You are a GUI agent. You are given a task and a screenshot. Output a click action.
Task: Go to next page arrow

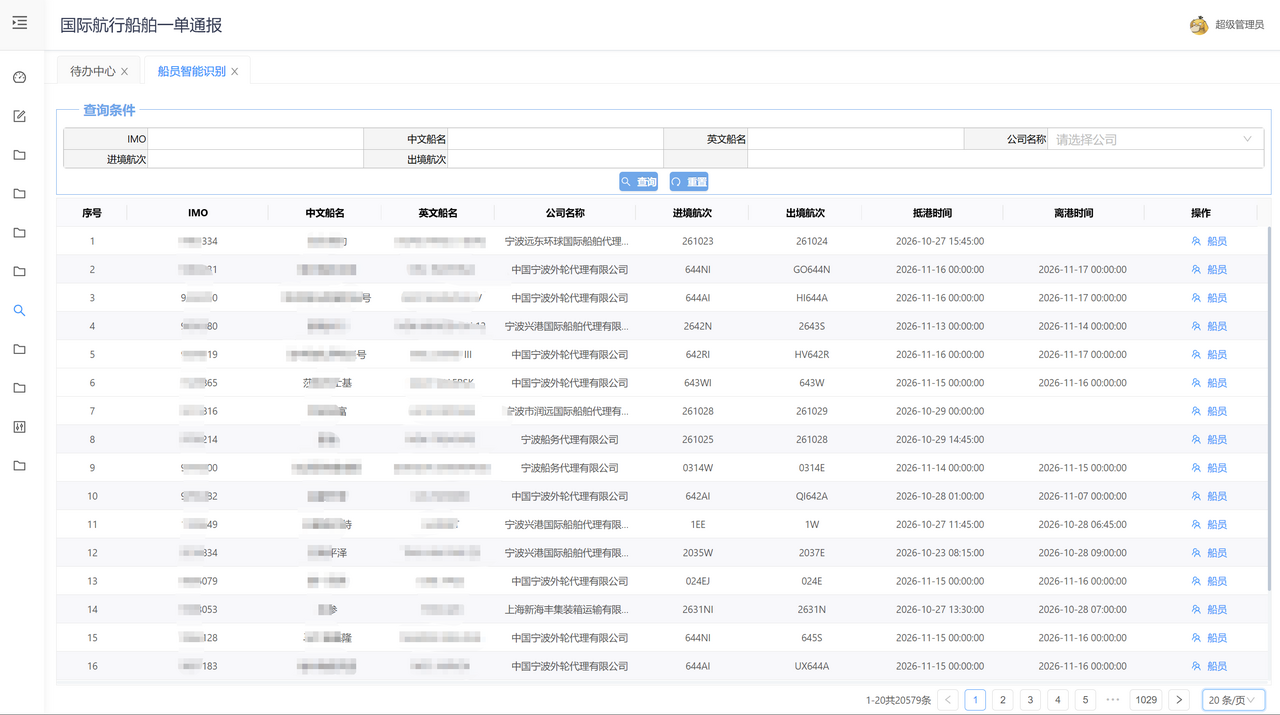point(1180,700)
